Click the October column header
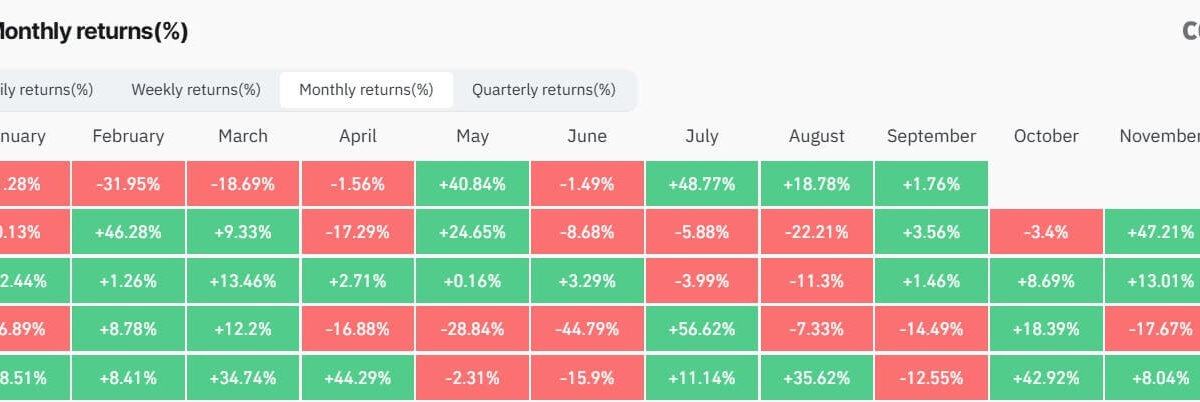Viewport: 1200px width, 402px height. (1046, 136)
